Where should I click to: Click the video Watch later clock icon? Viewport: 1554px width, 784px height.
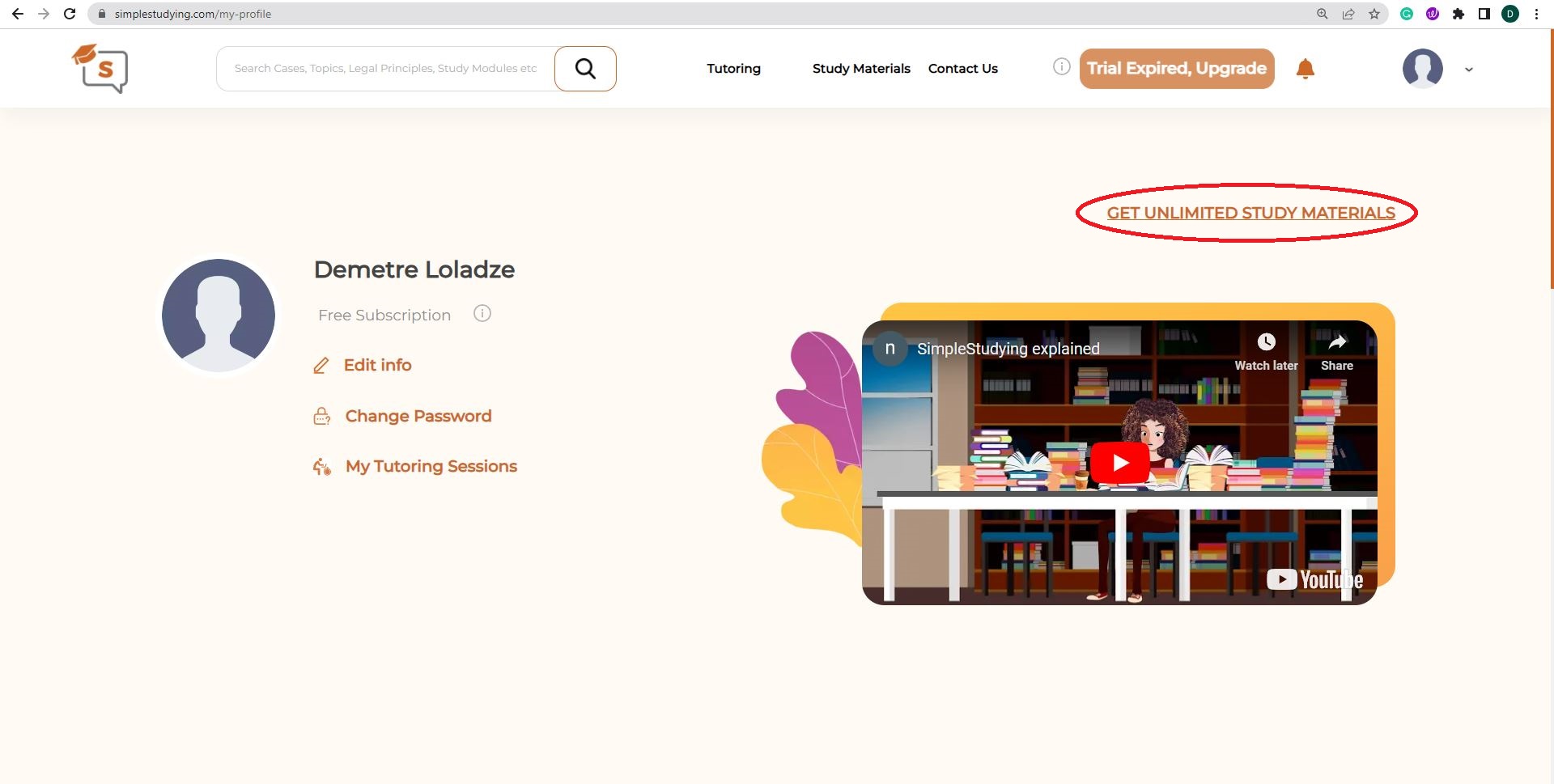coord(1267,342)
